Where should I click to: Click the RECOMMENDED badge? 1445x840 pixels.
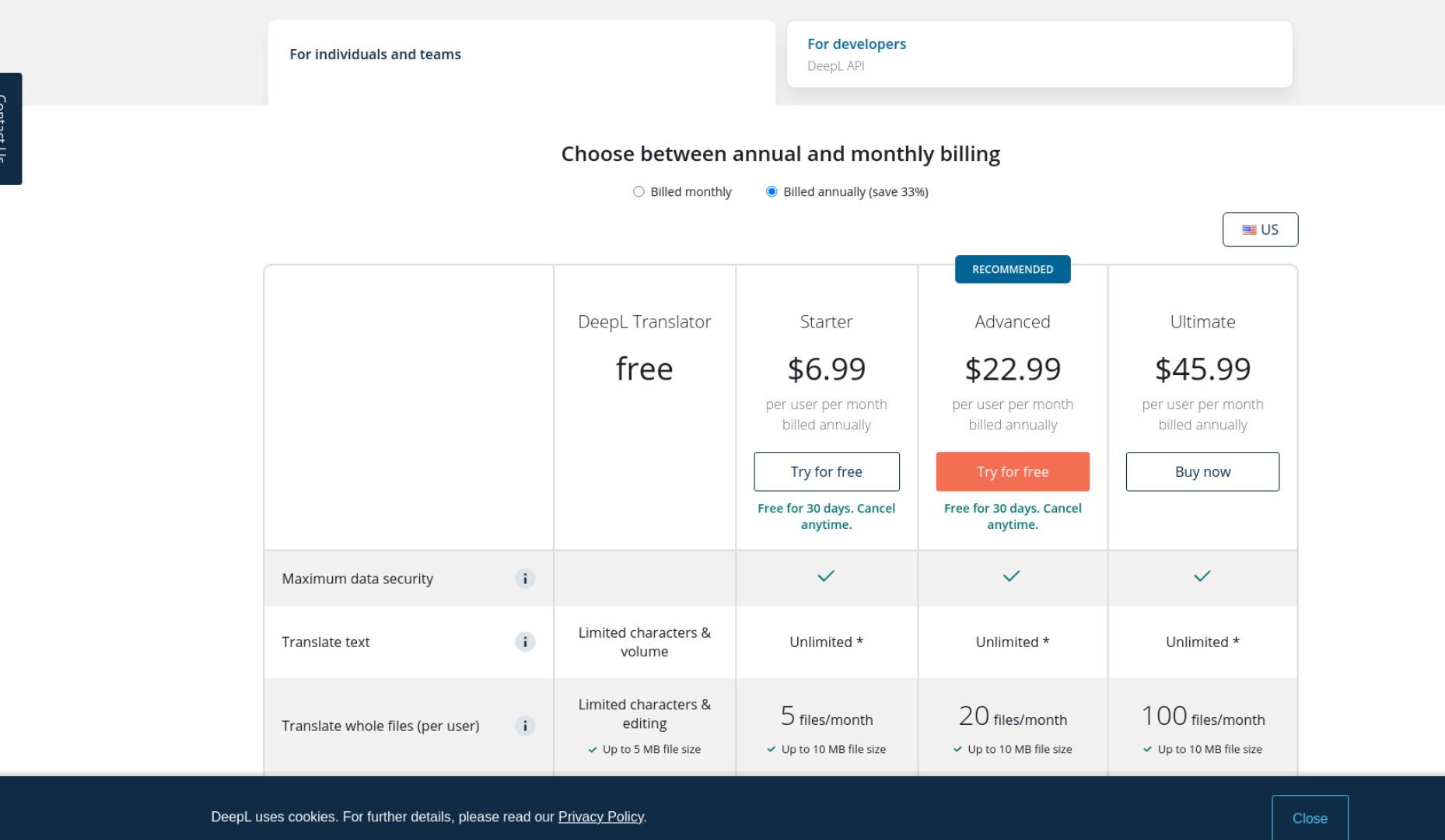coord(1013,269)
